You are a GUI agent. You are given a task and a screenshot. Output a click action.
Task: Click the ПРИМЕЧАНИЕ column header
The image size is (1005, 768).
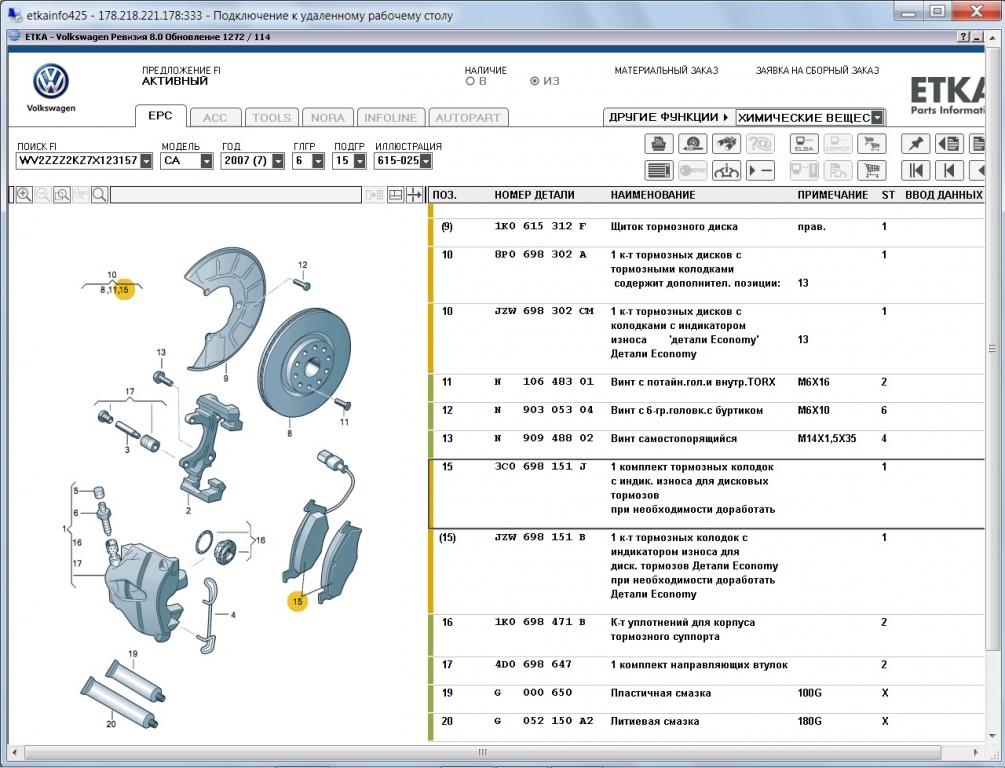[x=833, y=195]
